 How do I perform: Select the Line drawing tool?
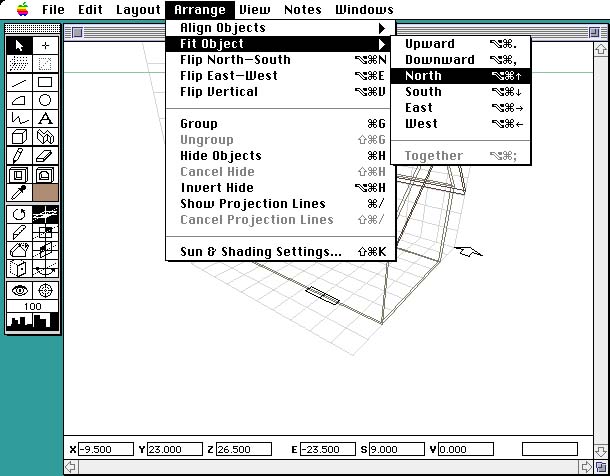(x=19, y=82)
